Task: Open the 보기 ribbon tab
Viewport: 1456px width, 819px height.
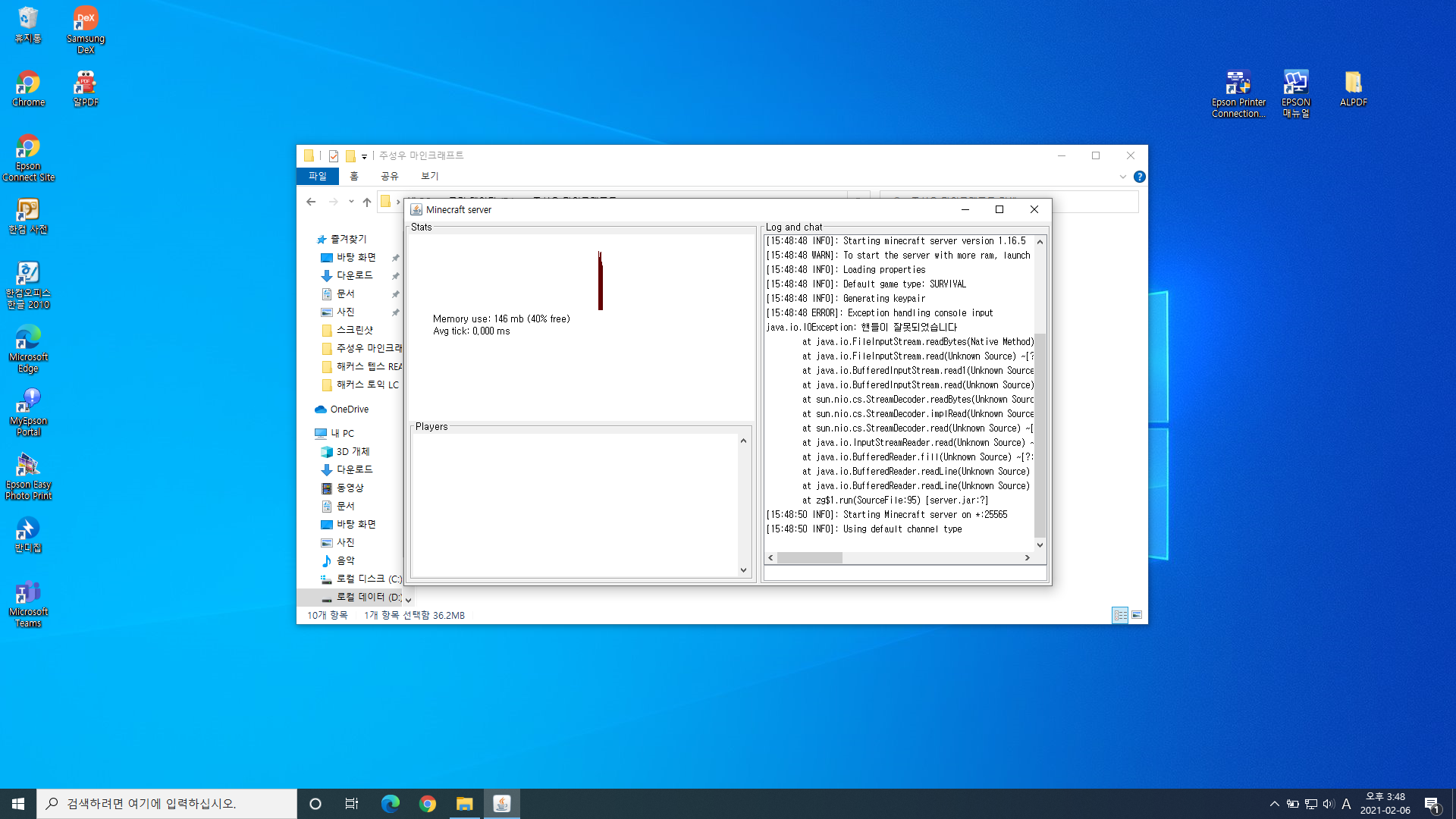Action: coord(429,176)
